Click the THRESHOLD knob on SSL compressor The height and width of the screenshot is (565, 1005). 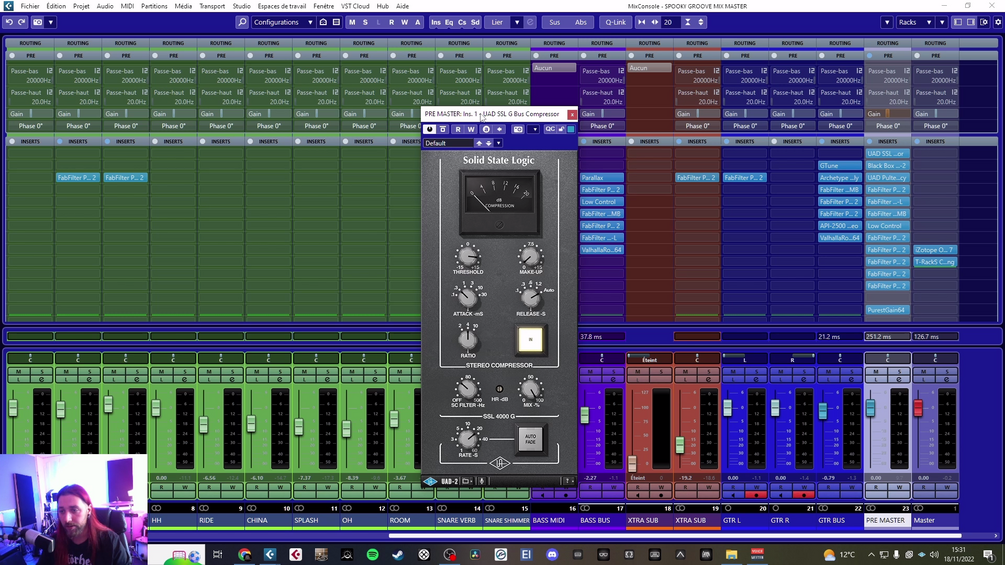(467, 258)
